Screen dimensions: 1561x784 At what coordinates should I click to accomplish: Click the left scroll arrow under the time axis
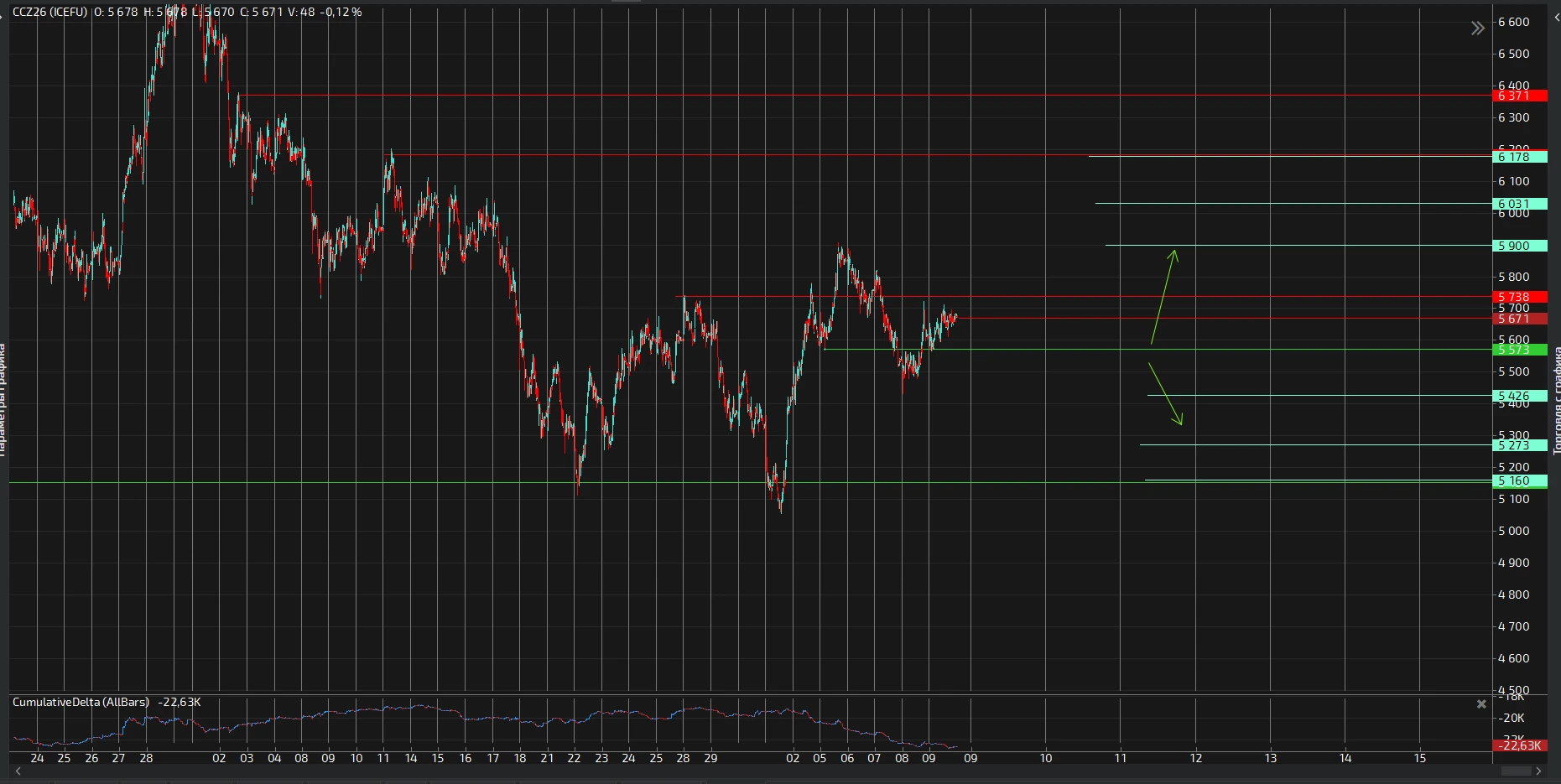[x=18, y=771]
